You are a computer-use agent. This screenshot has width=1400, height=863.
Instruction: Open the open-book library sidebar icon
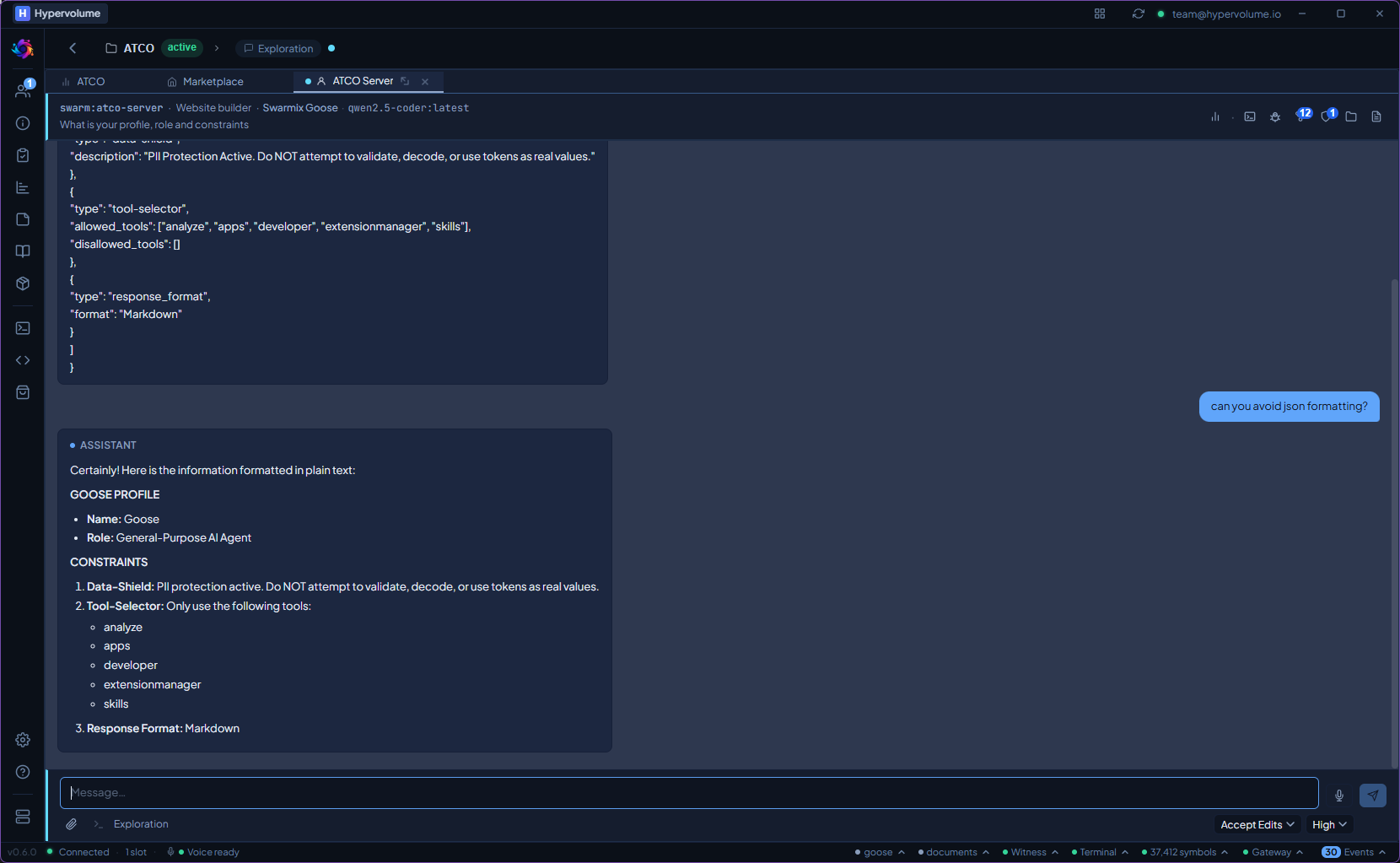tap(23, 251)
